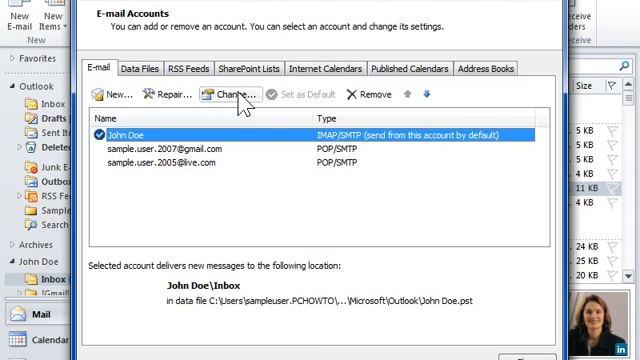Collapse the John Doe account tree
This screenshot has width=640, height=360.
point(12,261)
